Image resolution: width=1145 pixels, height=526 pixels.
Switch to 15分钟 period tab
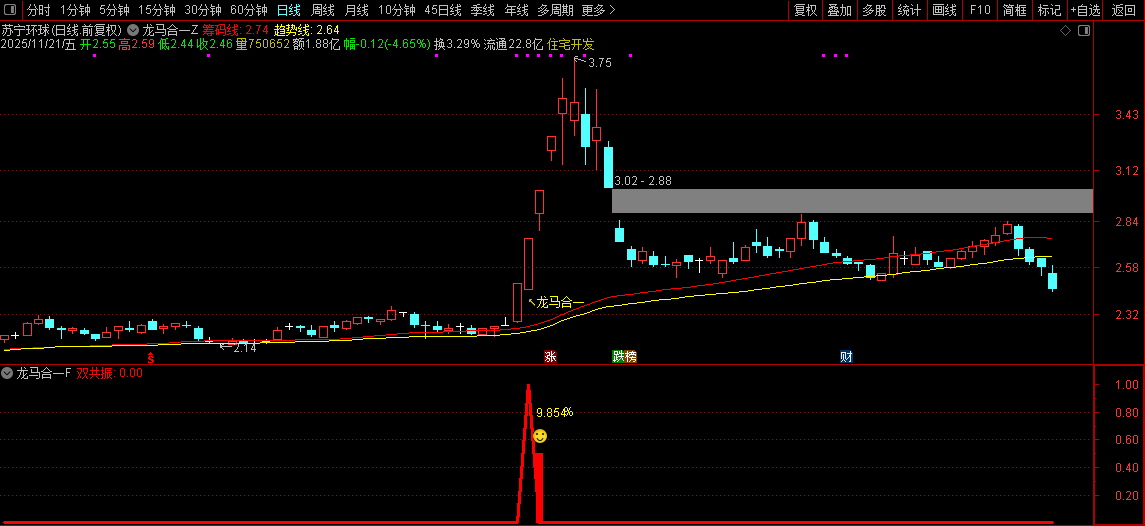(156, 10)
